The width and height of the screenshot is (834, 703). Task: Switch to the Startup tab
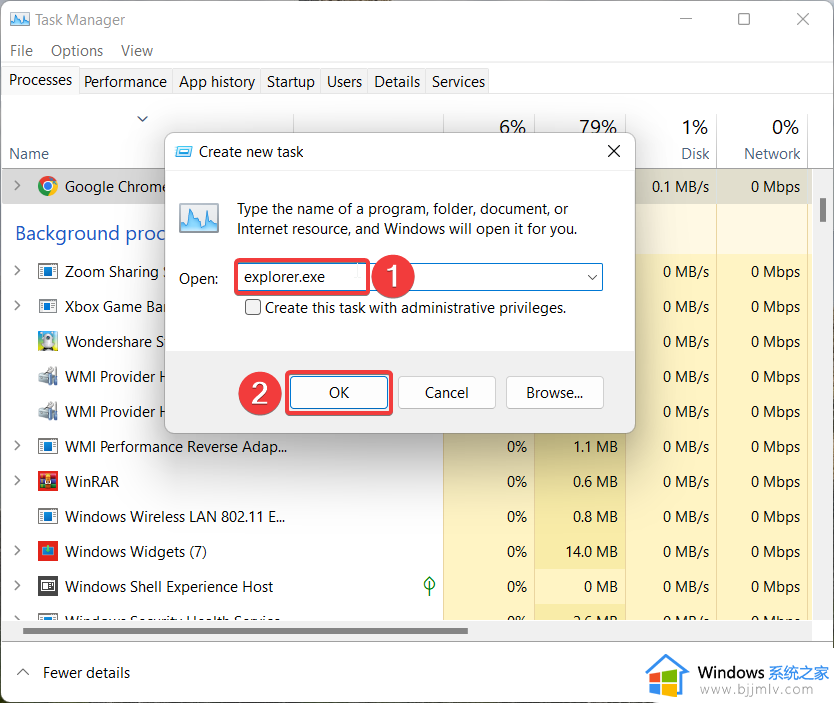point(290,81)
